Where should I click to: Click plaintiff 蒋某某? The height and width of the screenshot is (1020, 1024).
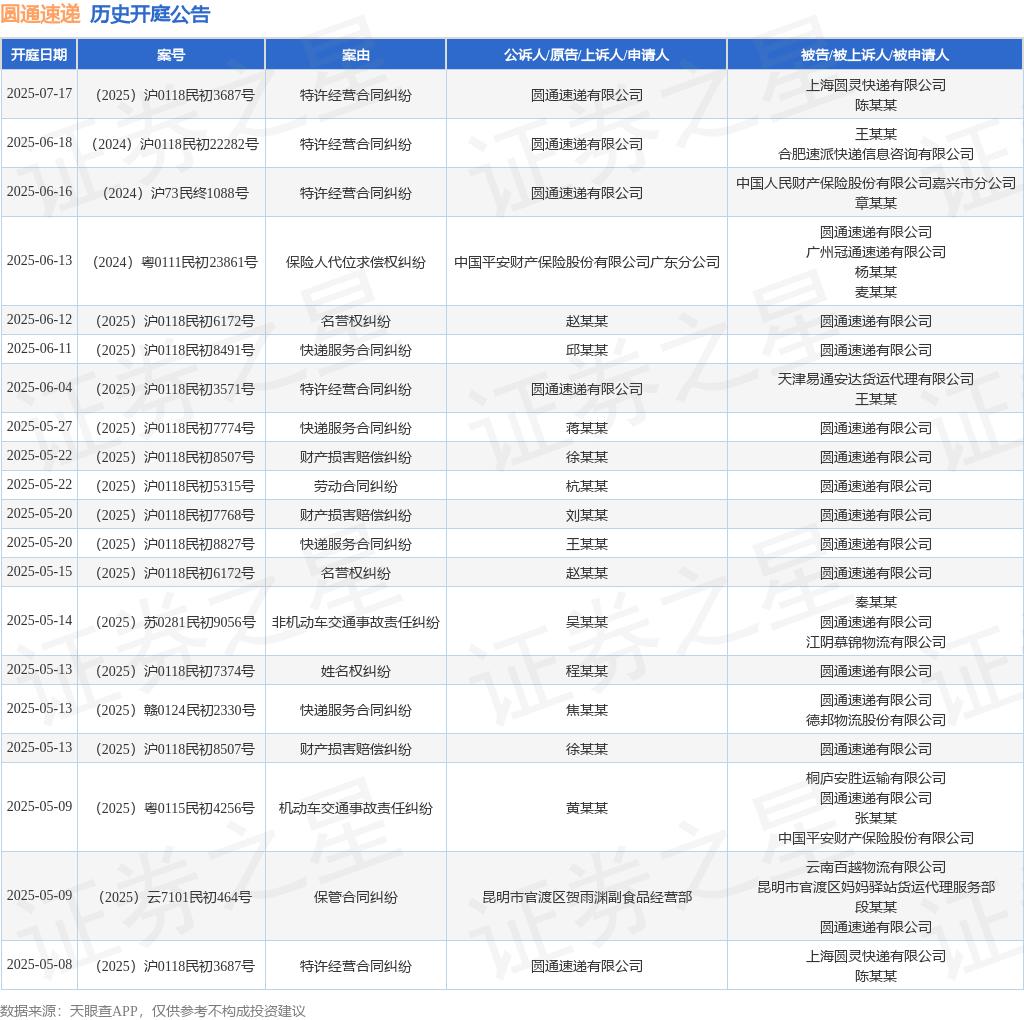(x=586, y=428)
